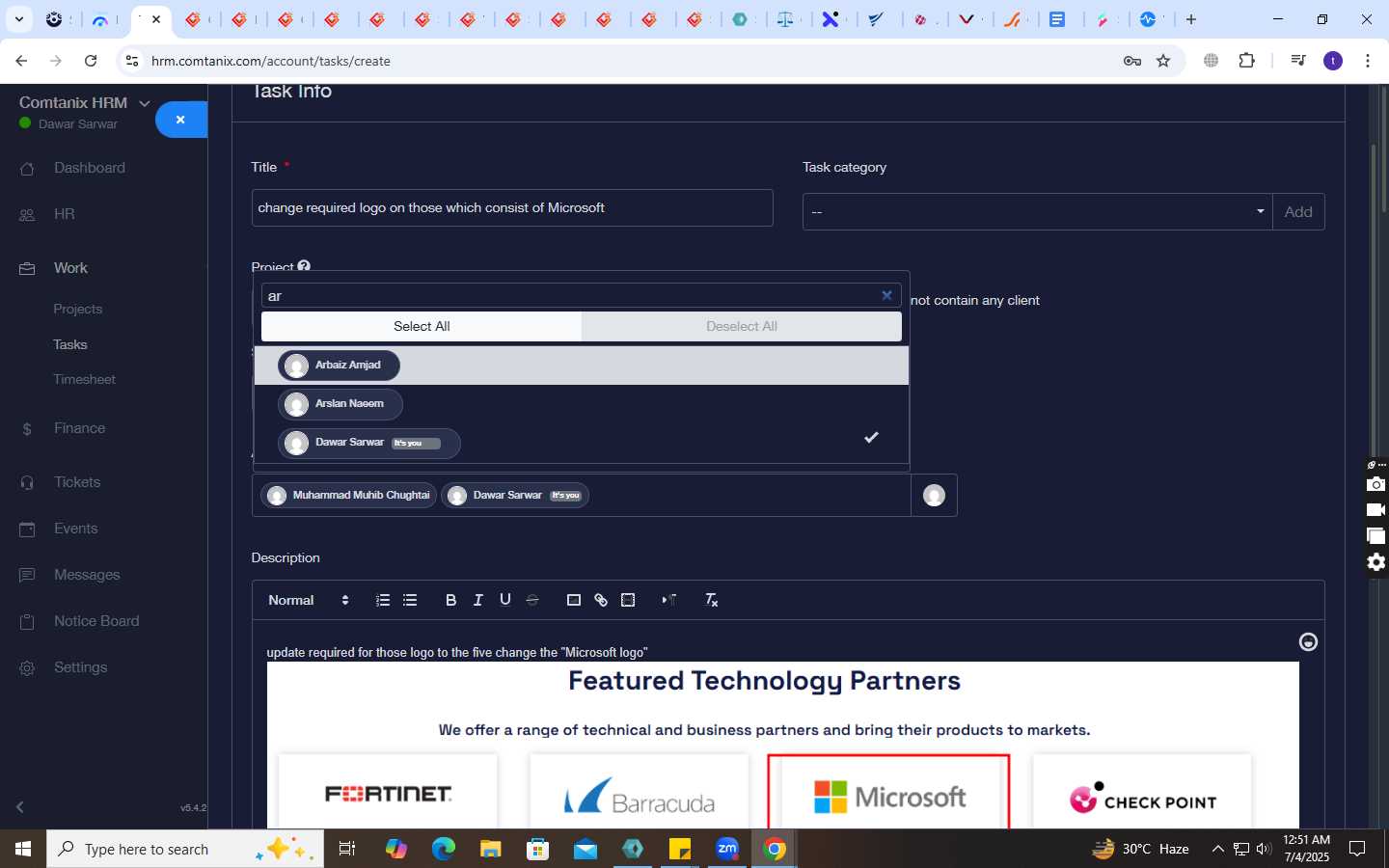Click the assign-to-me avatar button
The image size is (1389, 868).
934,495
